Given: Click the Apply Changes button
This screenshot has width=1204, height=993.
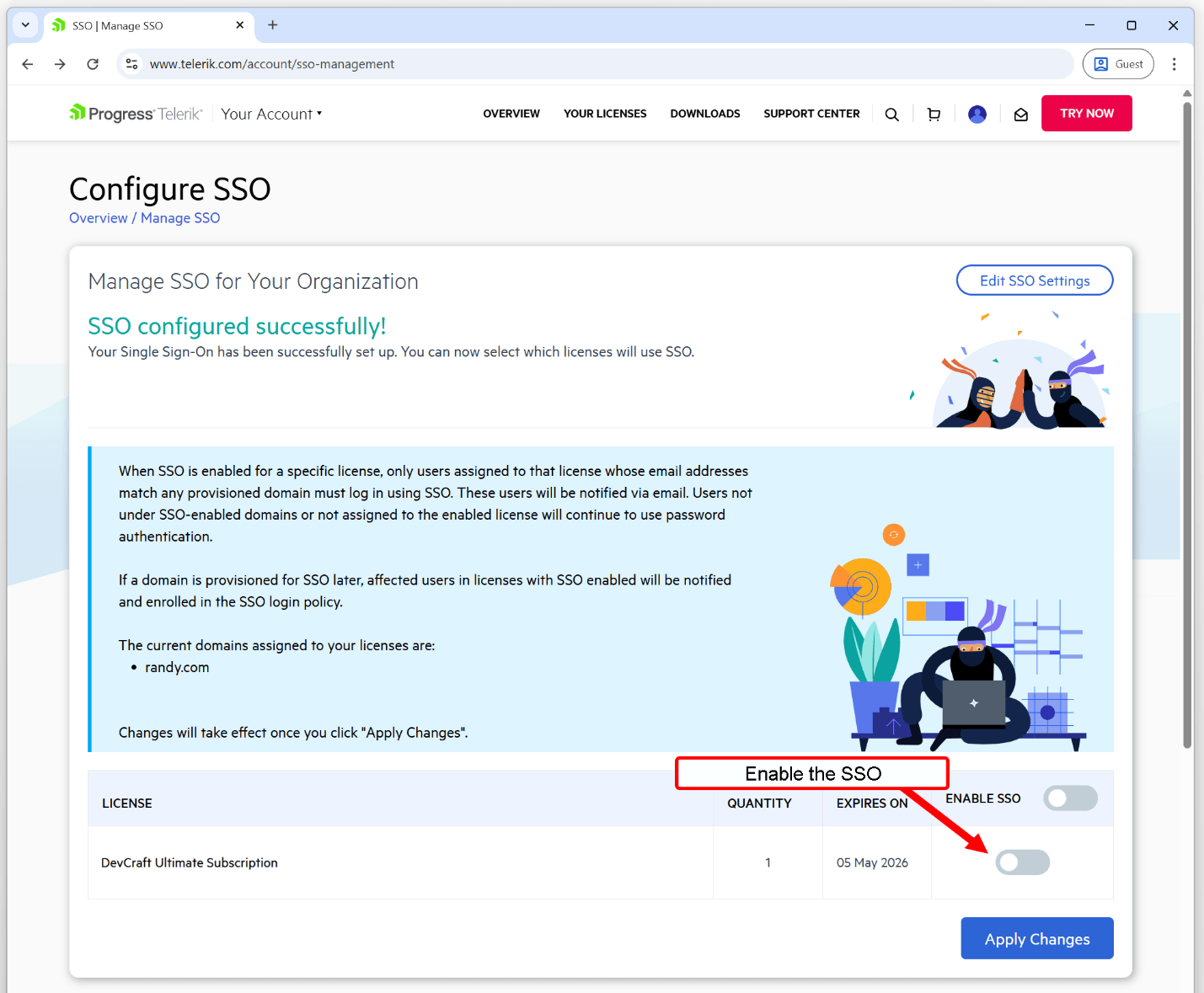Looking at the screenshot, I should [1037, 938].
